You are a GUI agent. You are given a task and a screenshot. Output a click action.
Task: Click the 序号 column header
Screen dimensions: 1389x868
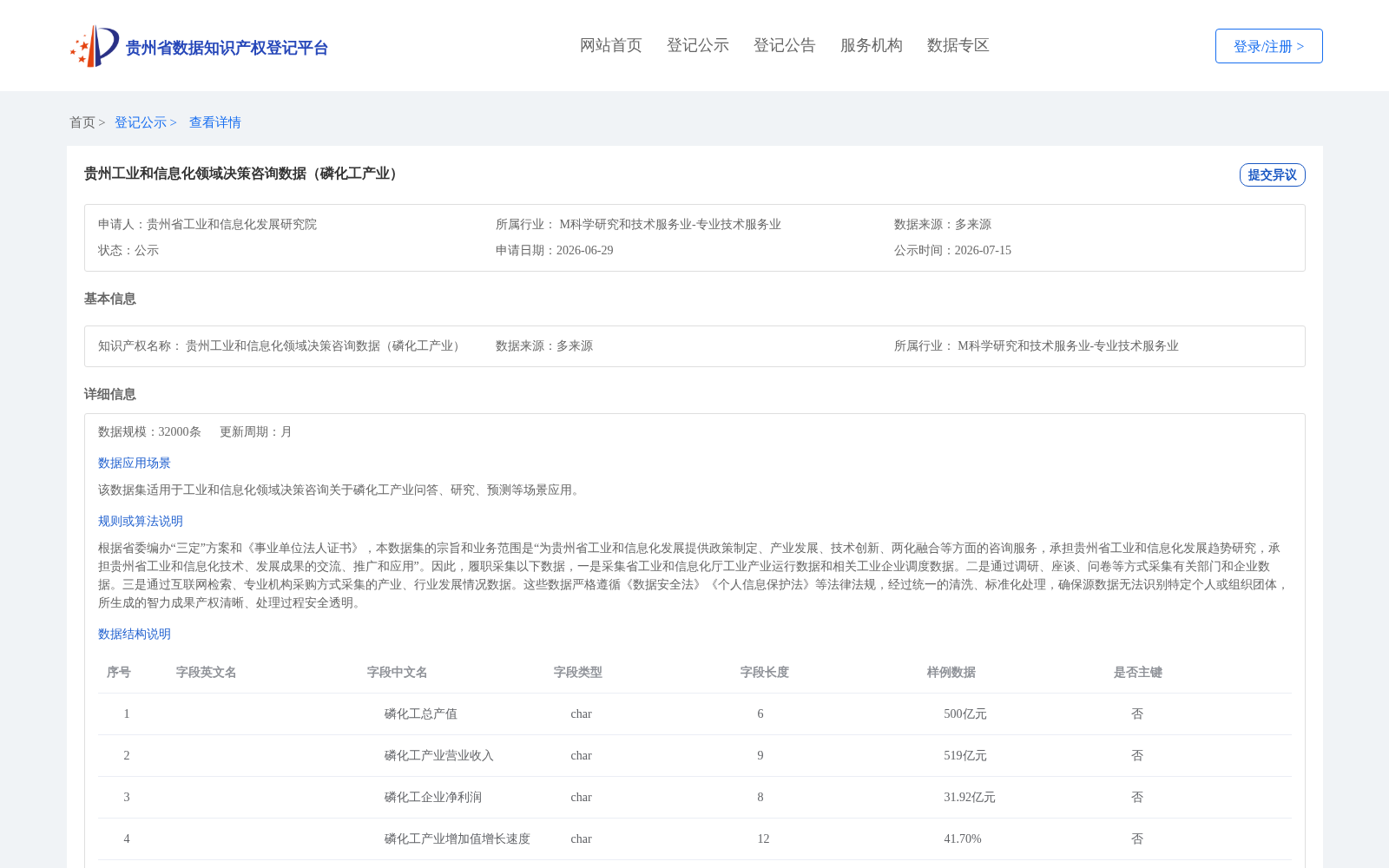119,672
